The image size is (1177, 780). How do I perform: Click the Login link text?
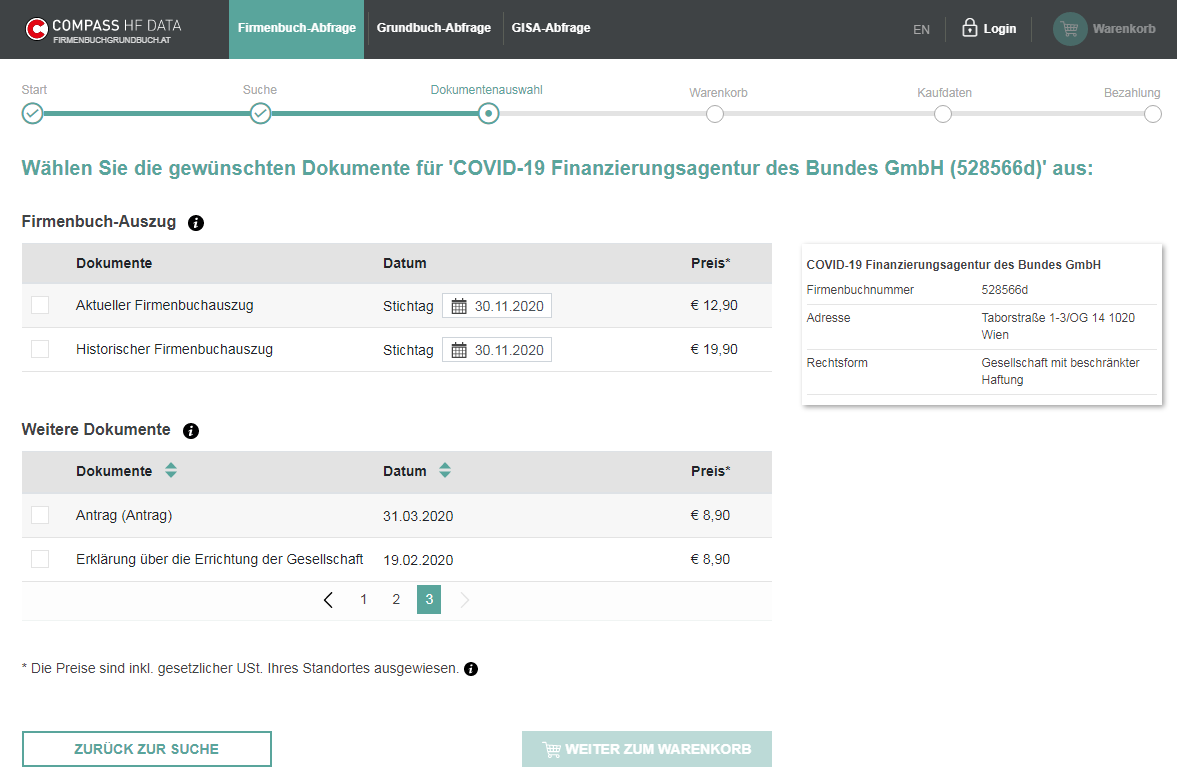click(1000, 29)
